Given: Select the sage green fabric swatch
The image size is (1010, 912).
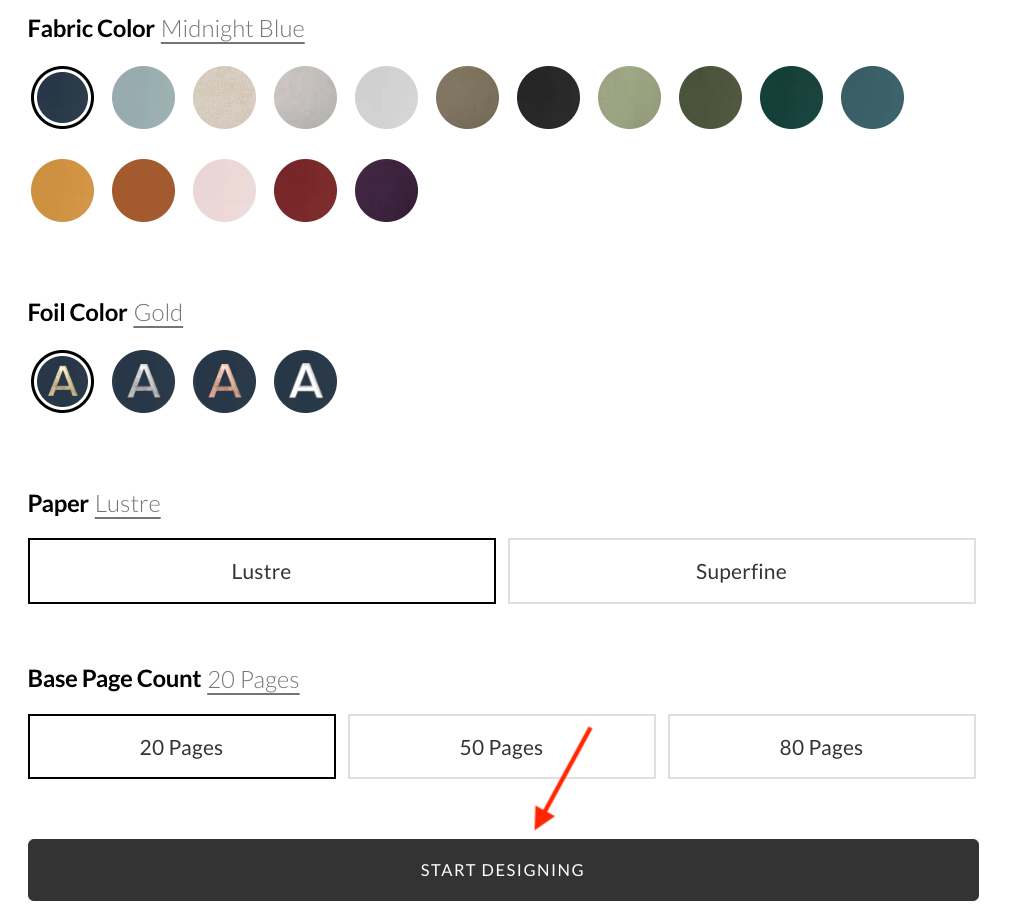Looking at the screenshot, I should pos(630,98).
